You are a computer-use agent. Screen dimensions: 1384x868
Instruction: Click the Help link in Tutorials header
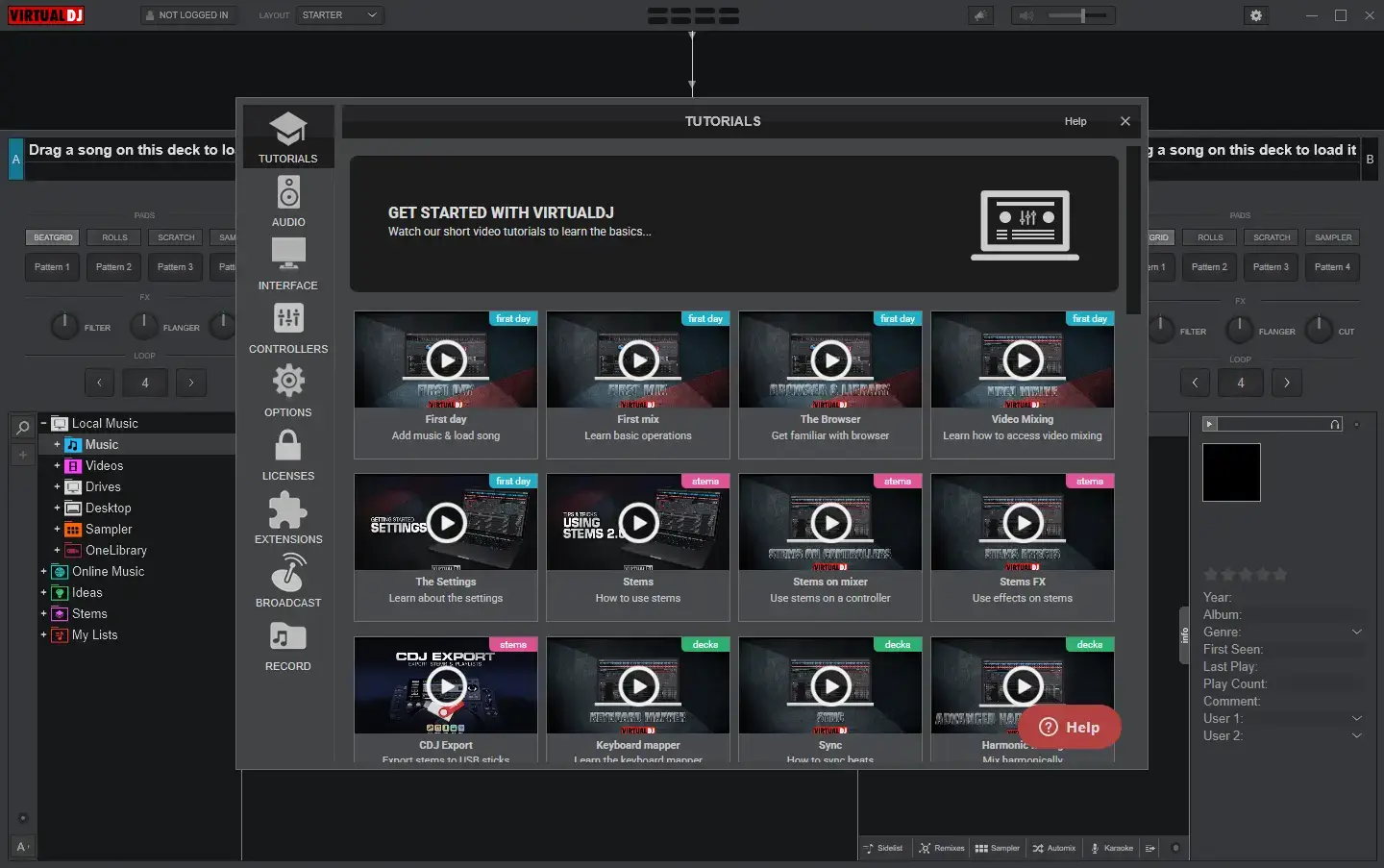point(1075,121)
